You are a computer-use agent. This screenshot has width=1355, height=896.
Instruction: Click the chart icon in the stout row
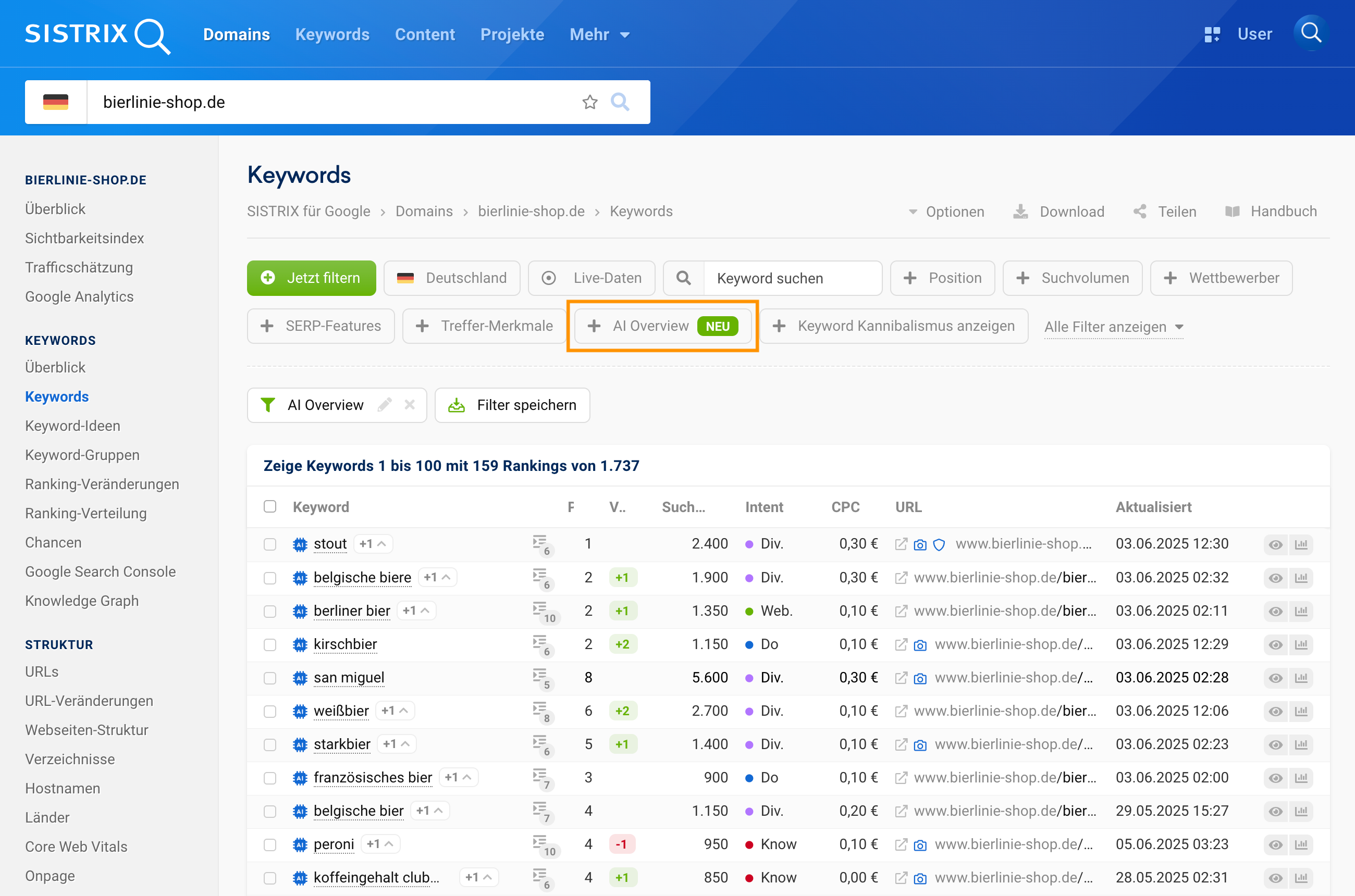click(x=1301, y=544)
